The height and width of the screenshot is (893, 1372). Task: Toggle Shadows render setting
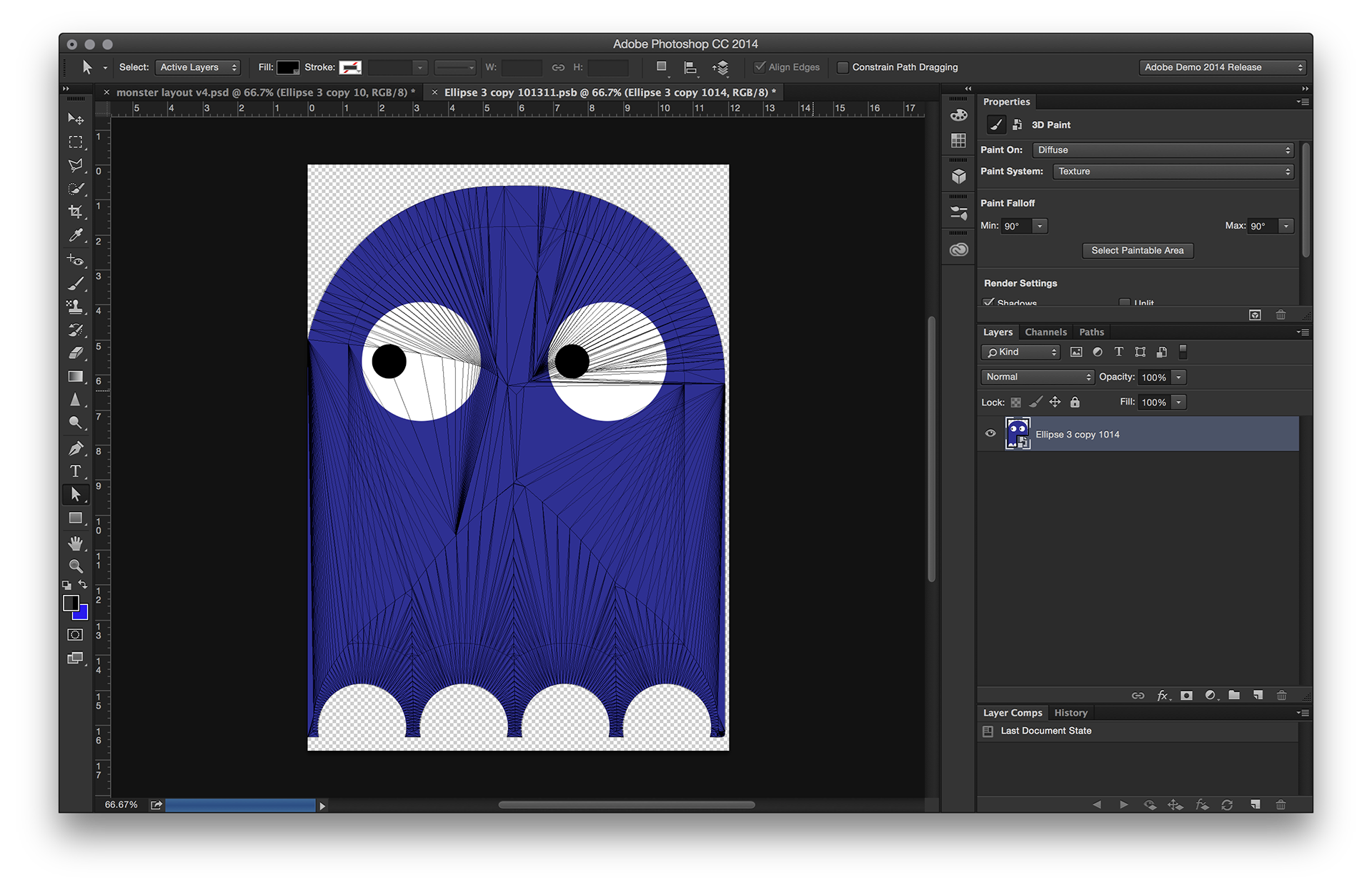tap(989, 302)
